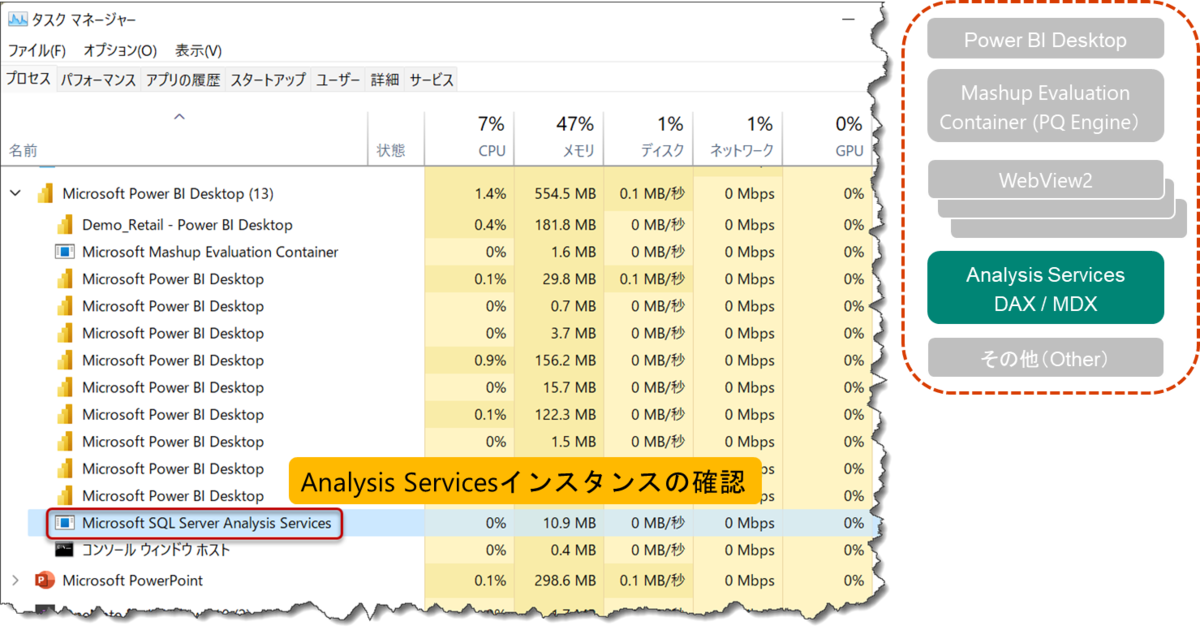The image size is (1200, 639).
Task: Click the Mashup Evaluation Container (PQ Engine) diagram box
Action: 1045,106
